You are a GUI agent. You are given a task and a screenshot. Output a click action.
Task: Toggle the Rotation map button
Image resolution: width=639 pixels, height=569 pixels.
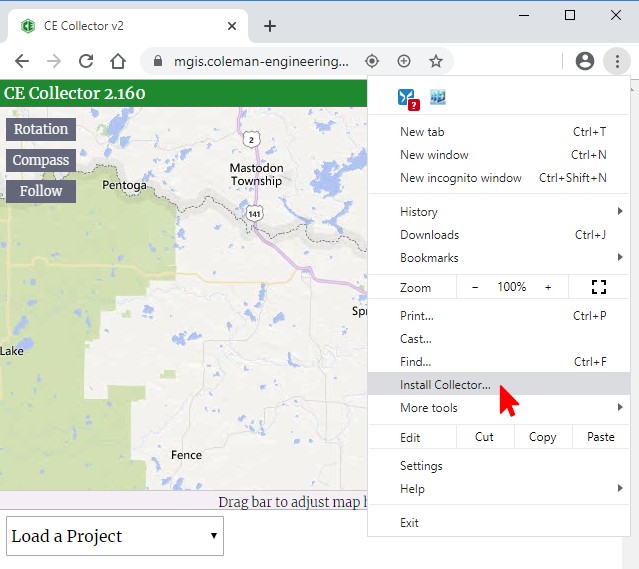pyautogui.click(x=41, y=129)
